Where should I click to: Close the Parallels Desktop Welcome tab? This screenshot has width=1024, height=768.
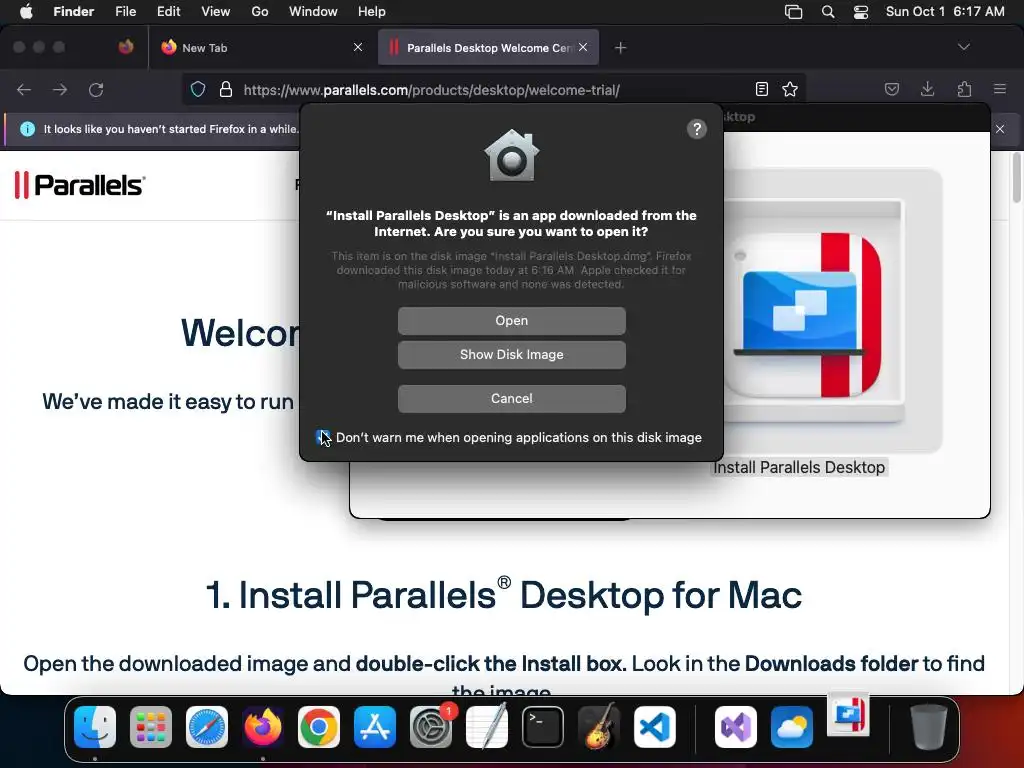(583, 47)
